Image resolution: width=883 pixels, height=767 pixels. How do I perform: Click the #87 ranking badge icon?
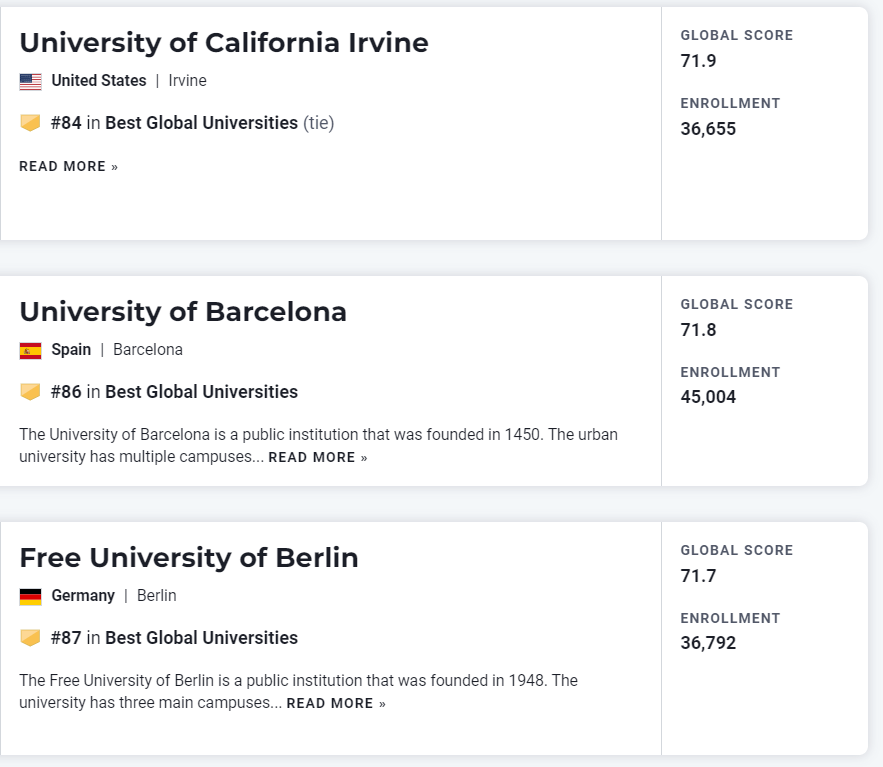30,638
